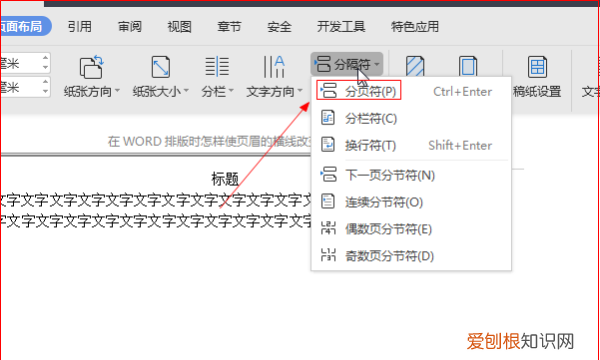Click the 稿纸设置 manuscript paper icon
This screenshot has width=600, height=360.
coord(537,67)
